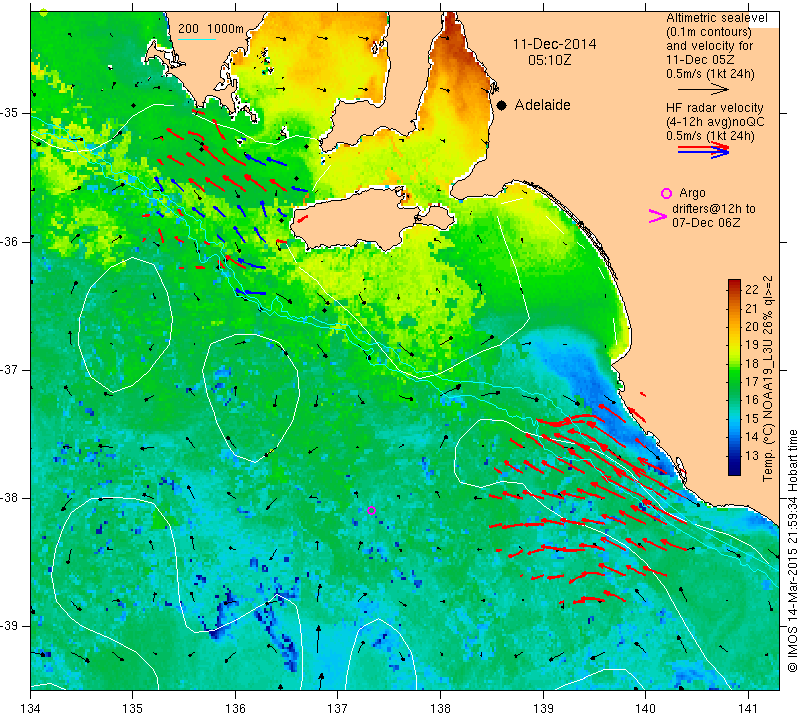Click the 'Altimetric sealevel' legend heading

coord(717,18)
